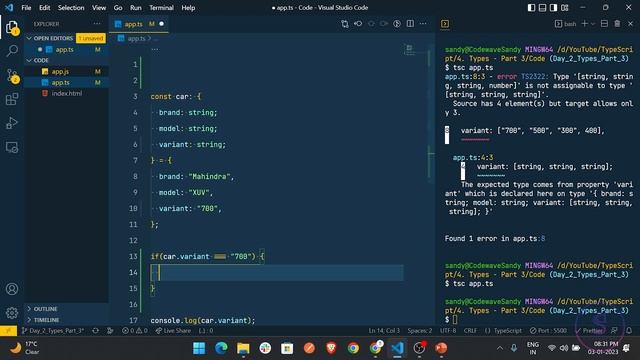640x360 pixels.
Task: Add a new terminal with plus
Action: [x=584, y=24]
